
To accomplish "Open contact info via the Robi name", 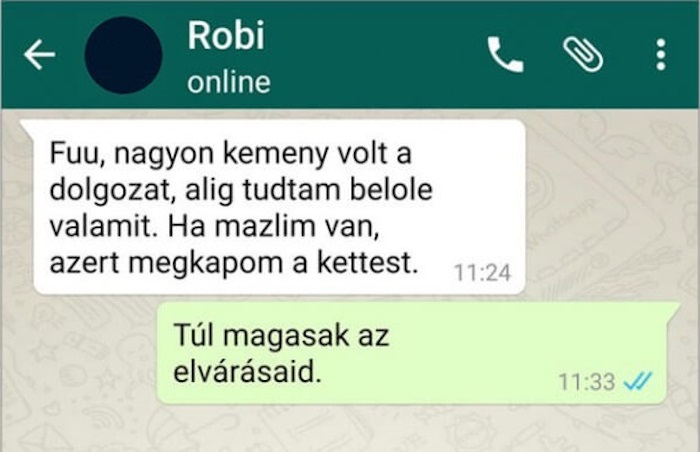I will (226, 35).
